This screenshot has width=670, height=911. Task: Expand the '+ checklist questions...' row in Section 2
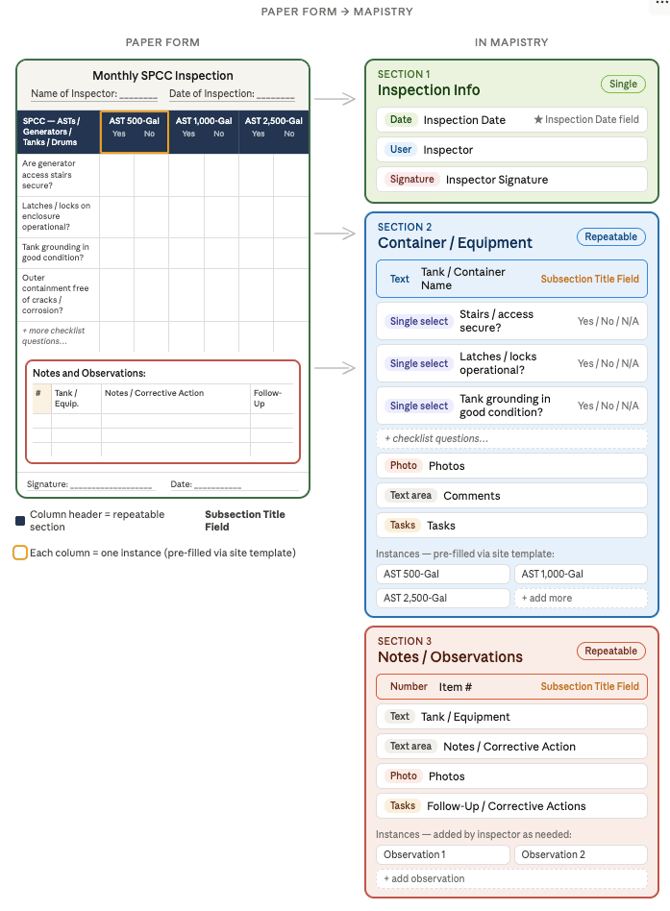(511, 438)
